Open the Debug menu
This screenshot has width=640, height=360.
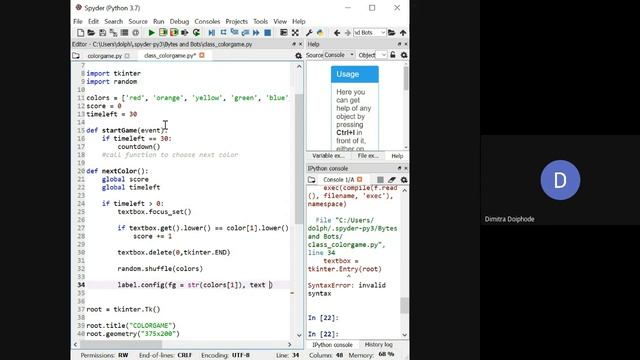point(179,21)
